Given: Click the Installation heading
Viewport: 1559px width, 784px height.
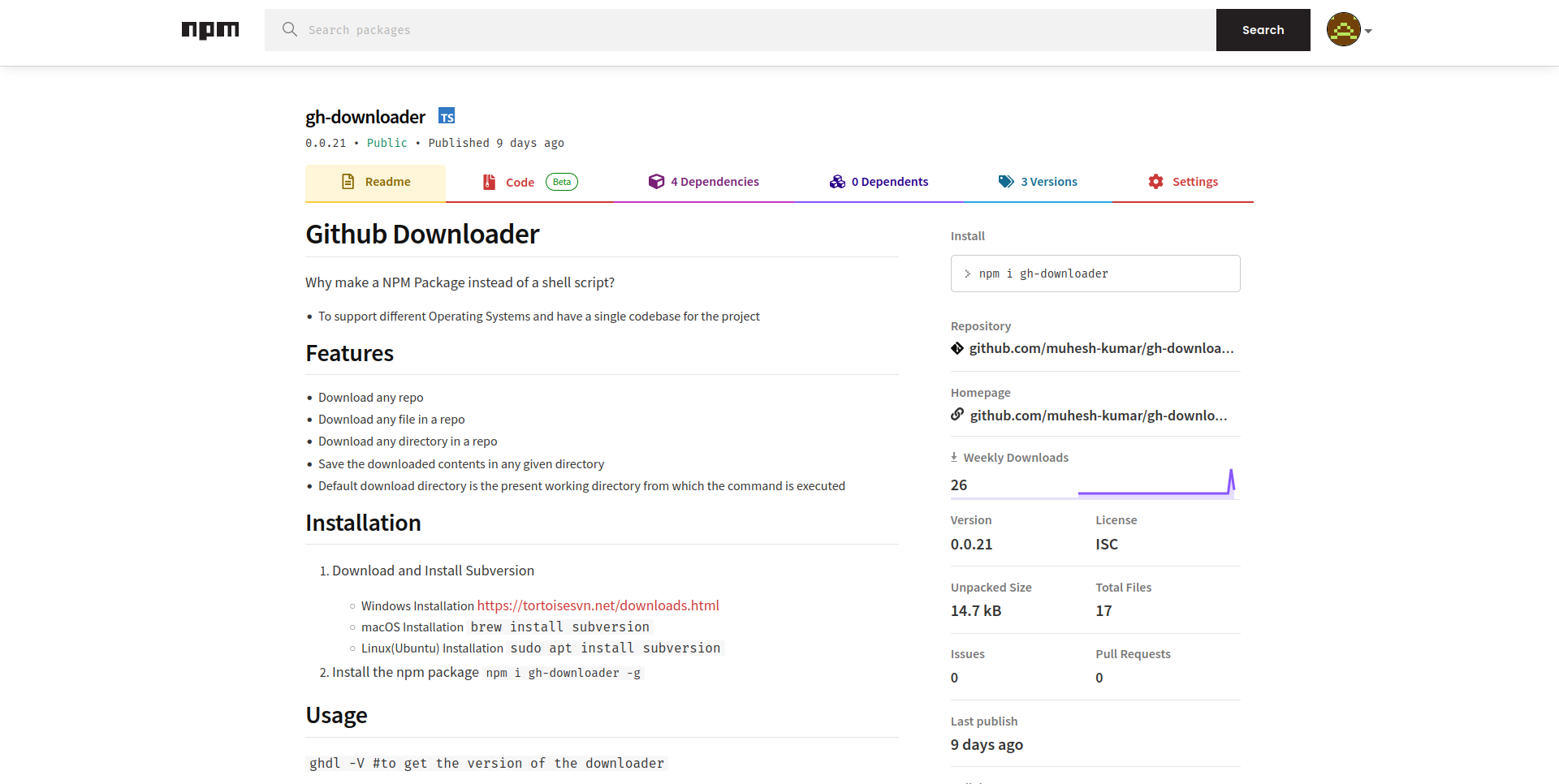Looking at the screenshot, I should [363, 523].
